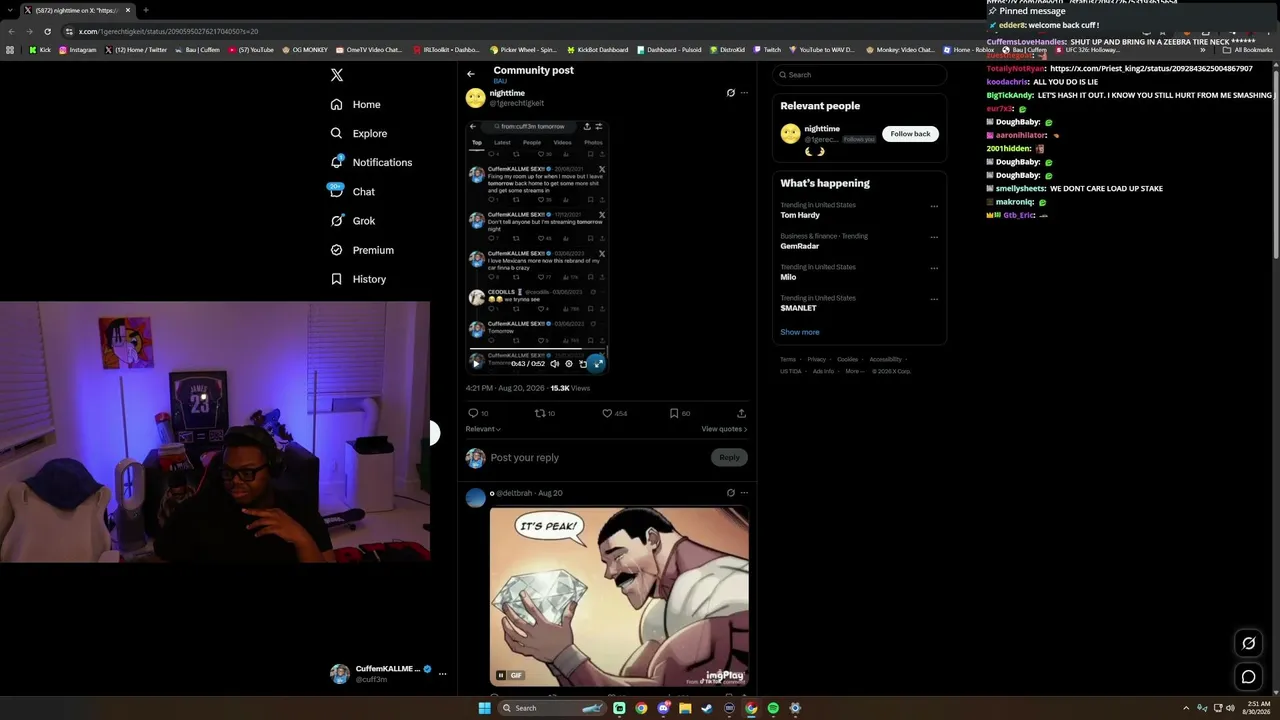Open the Kick bookmark
Image resolution: width=1280 pixels, height=720 pixels.
pos(40,50)
